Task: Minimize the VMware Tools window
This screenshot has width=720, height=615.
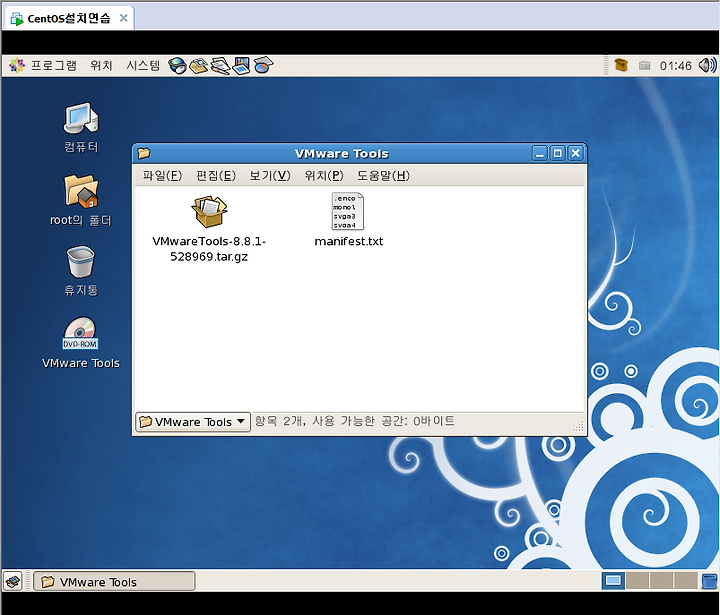Action: pos(540,153)
